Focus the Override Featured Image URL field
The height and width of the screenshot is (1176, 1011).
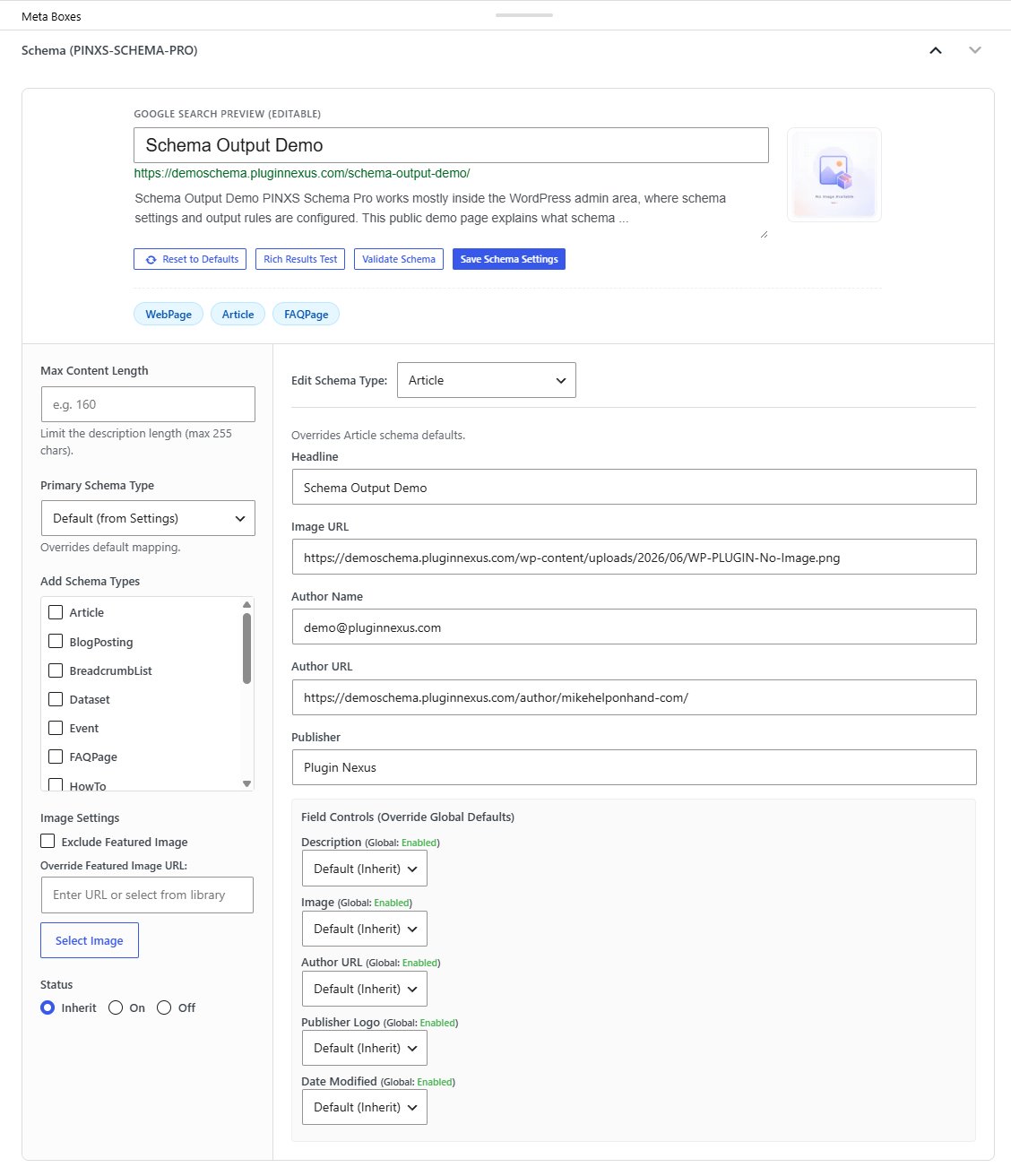click(147, 895)
